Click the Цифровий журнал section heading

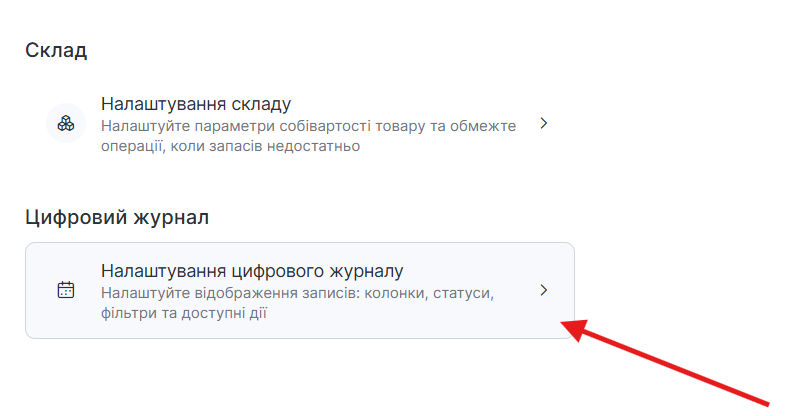pyautogui.click(x=117, y=216)
